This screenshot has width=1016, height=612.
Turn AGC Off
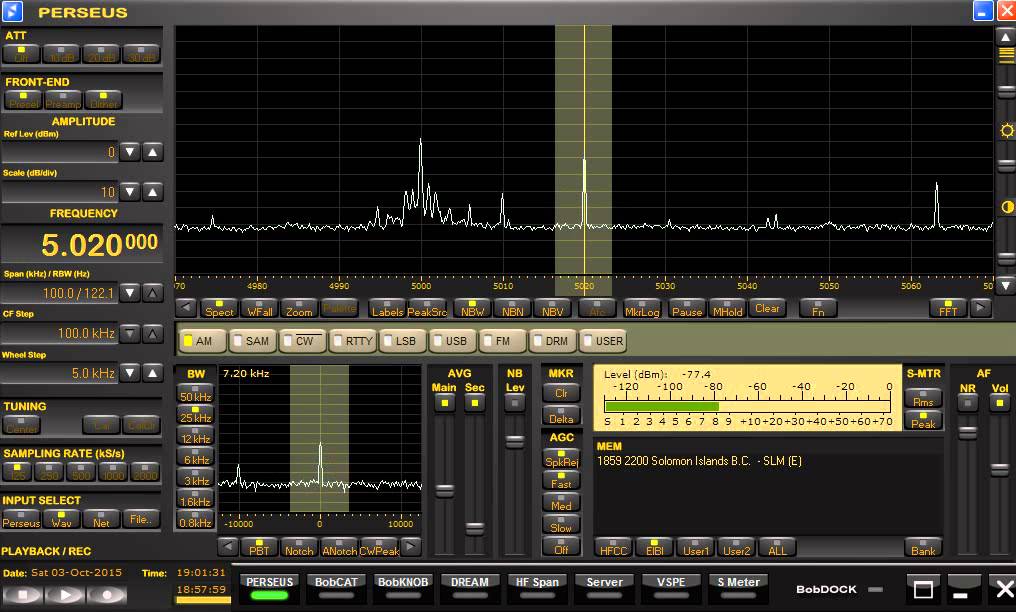(561, 547)
